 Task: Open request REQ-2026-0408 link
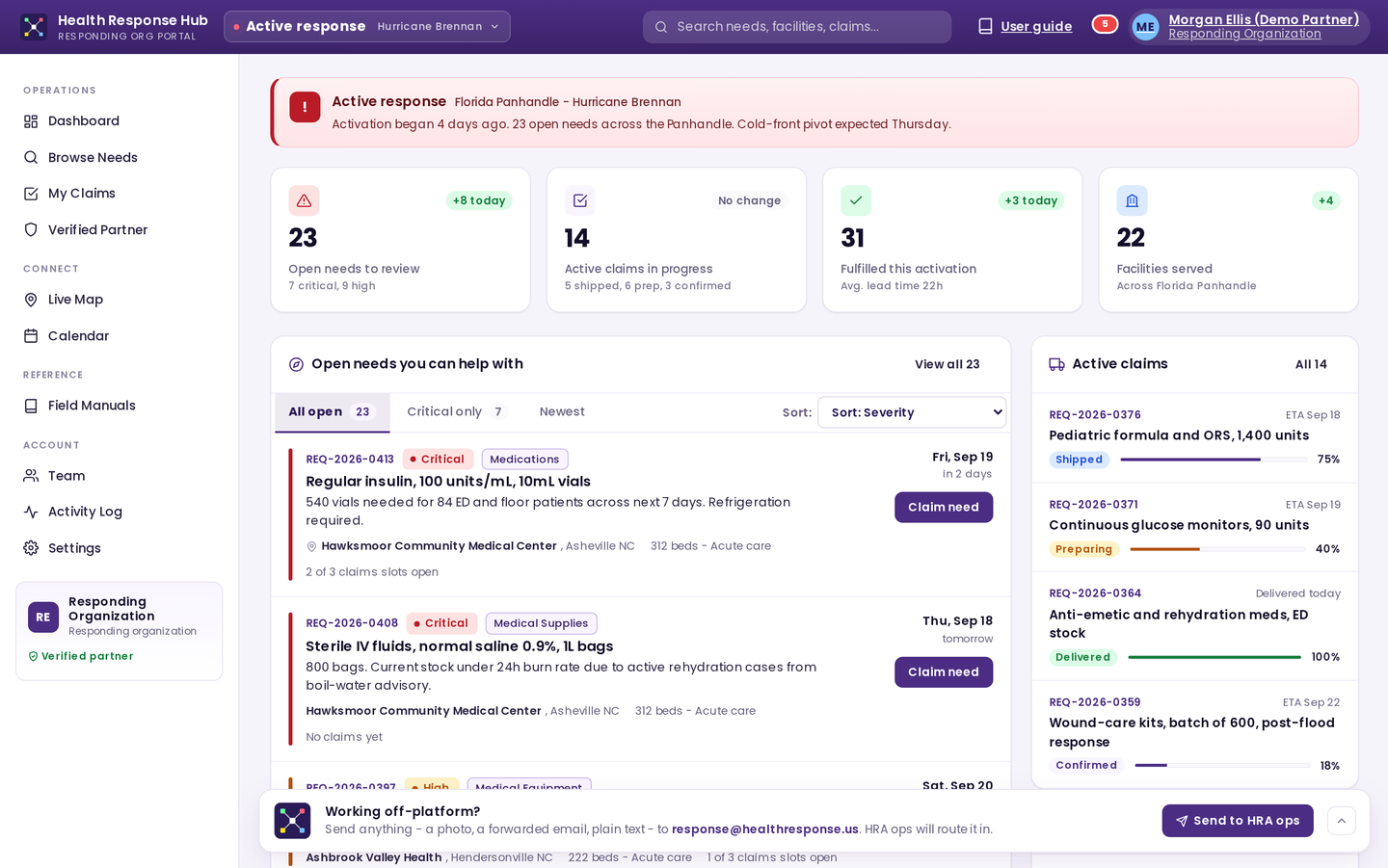(352, 623)
